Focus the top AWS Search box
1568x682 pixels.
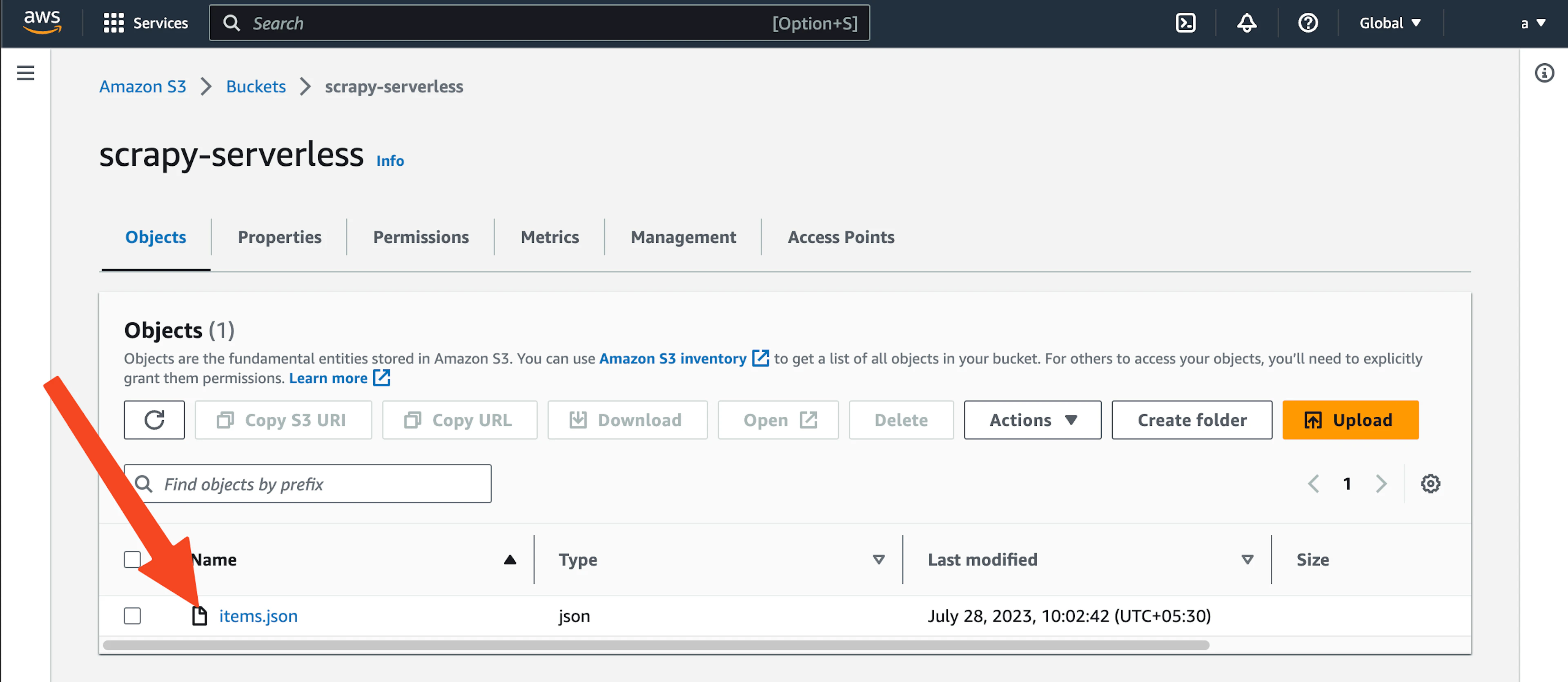(x=539, y=23)
